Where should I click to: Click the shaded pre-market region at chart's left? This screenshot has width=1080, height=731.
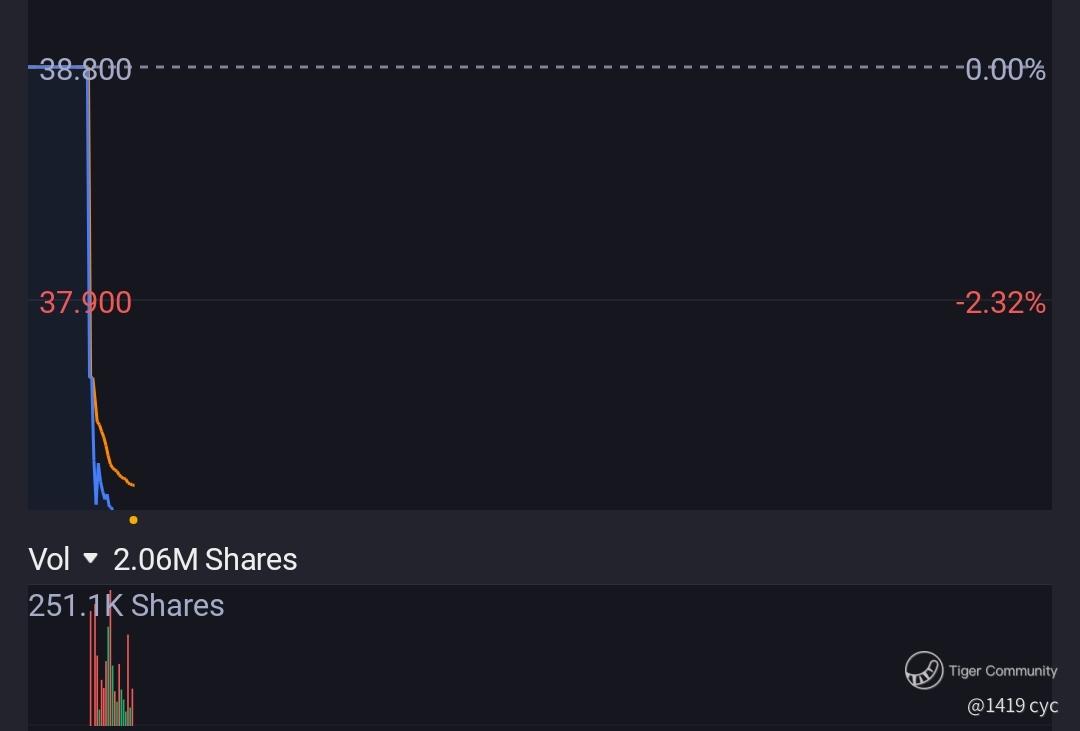click(x=57, y=300)
